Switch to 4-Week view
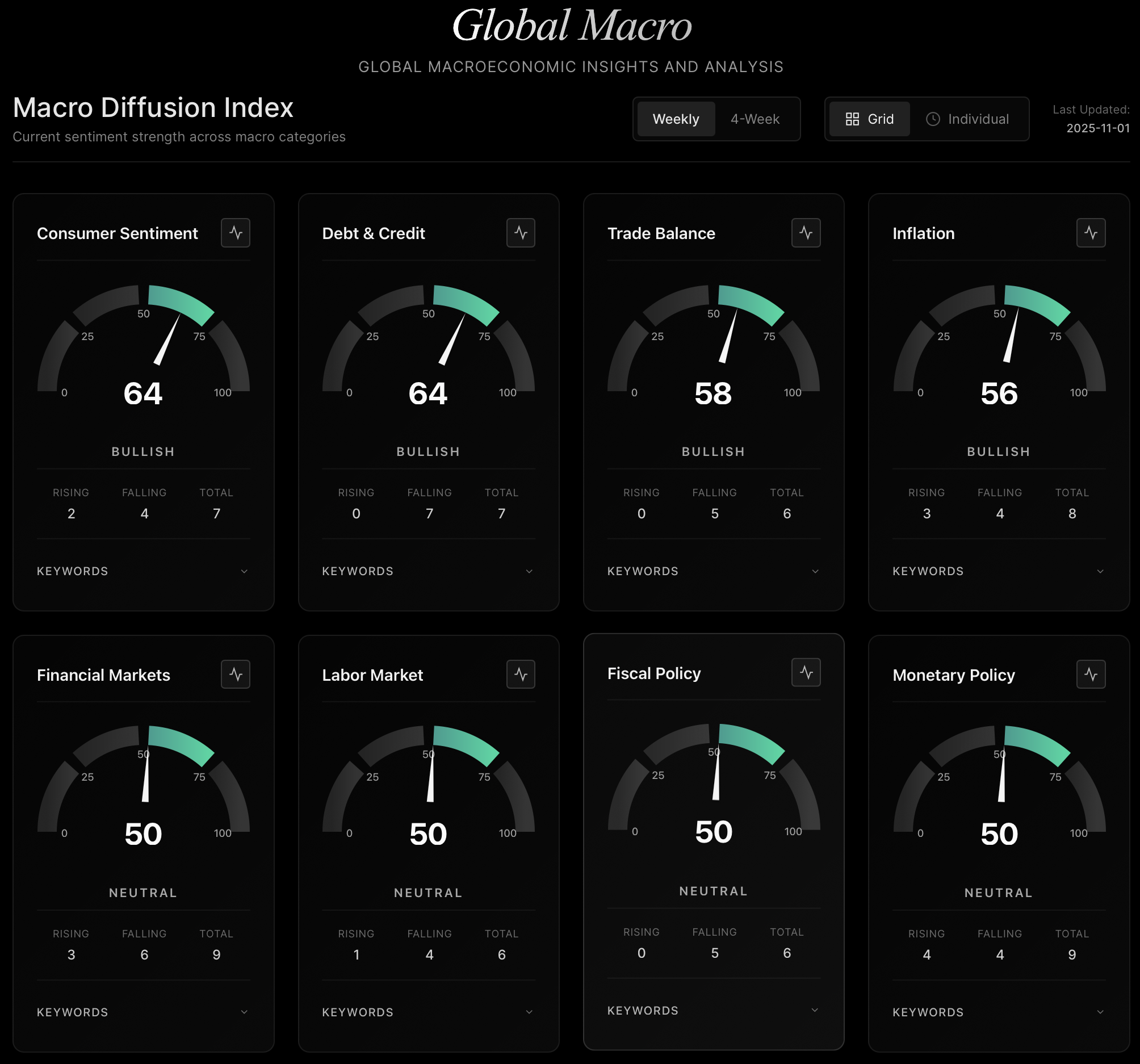Image resolution: width=1140 pixels, height=1064 pixels. pos(754,119)
